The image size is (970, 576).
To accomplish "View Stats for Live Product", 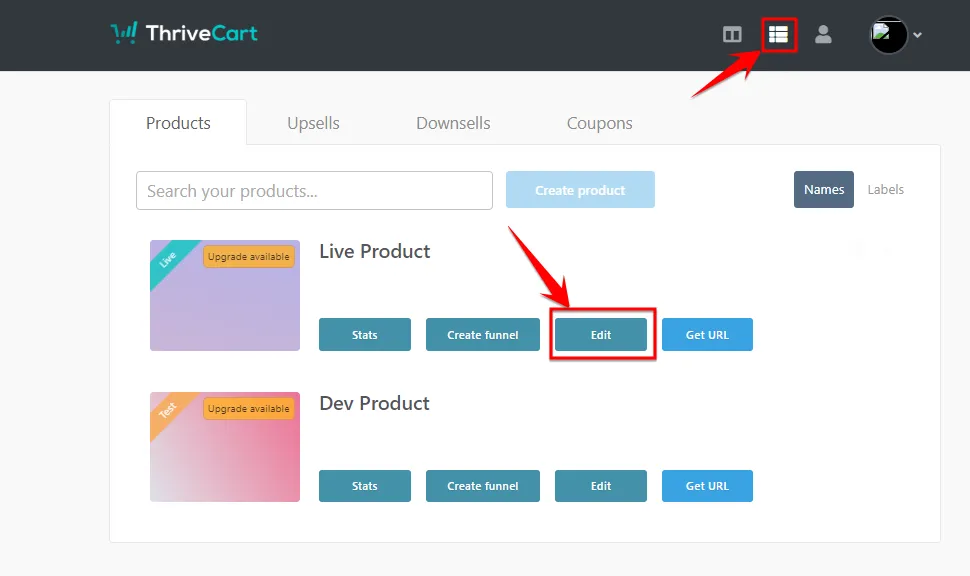I will tap(365, 335).
